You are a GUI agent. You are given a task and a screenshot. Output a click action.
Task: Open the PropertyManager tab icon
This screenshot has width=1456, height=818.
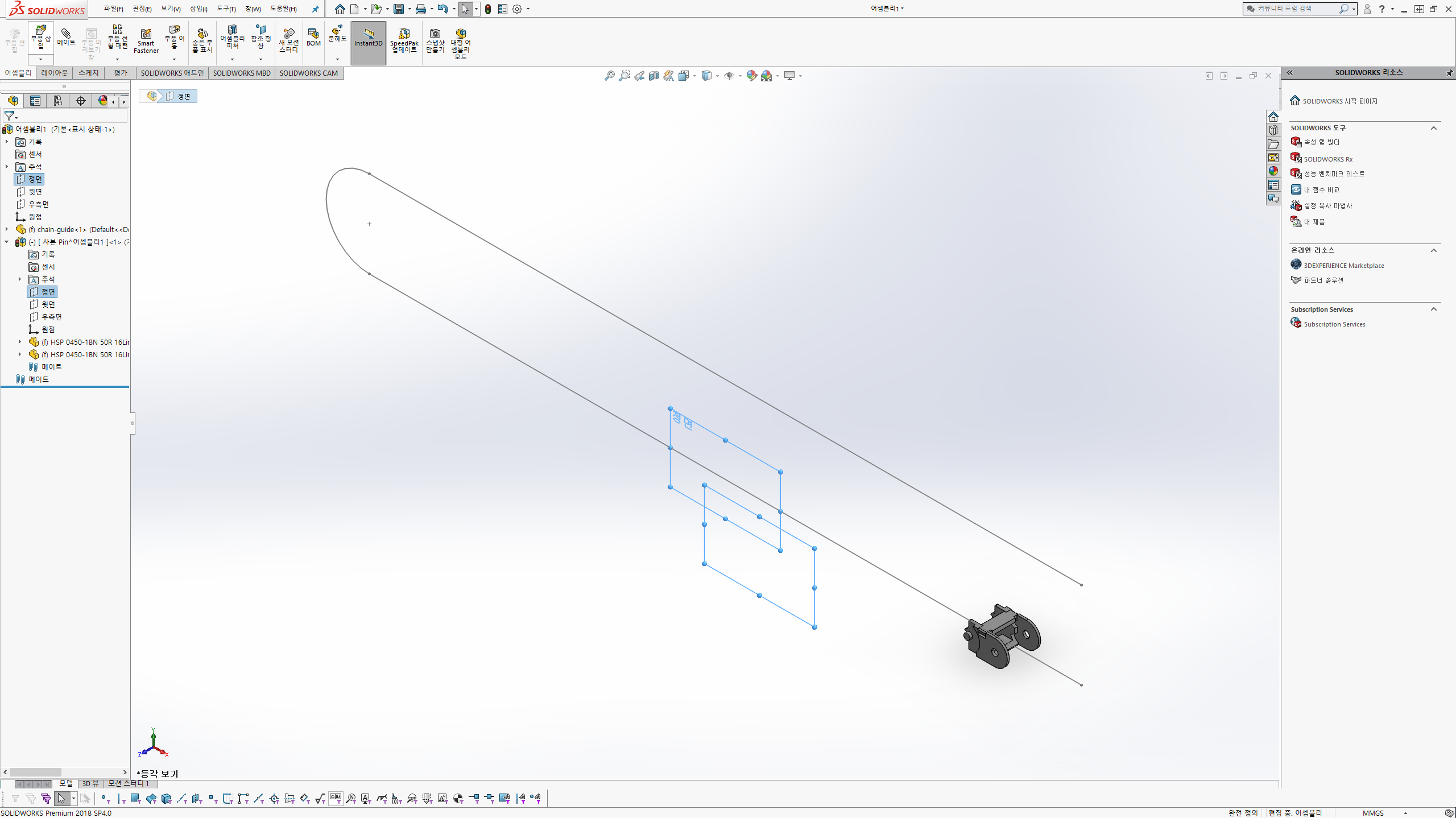point(35,101)
